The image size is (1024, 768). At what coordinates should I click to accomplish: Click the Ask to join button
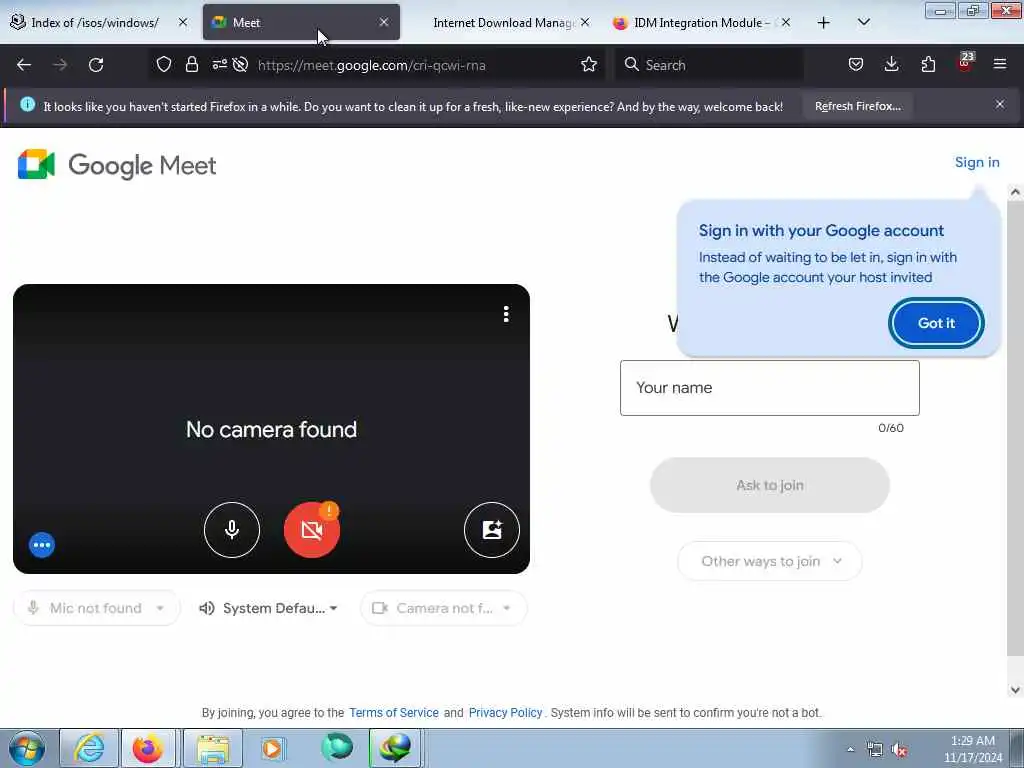pyautogui.click(x=770, y=485)
